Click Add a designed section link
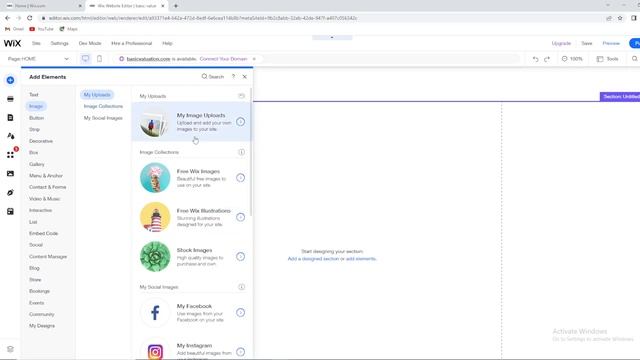 [x=313, y=259]
